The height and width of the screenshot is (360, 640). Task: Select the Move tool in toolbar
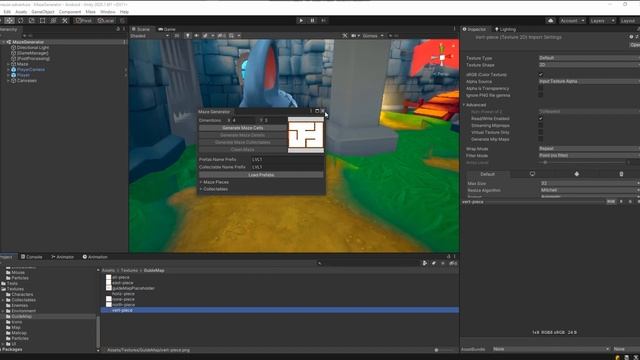pyautogui.click(x=9, y=20)
